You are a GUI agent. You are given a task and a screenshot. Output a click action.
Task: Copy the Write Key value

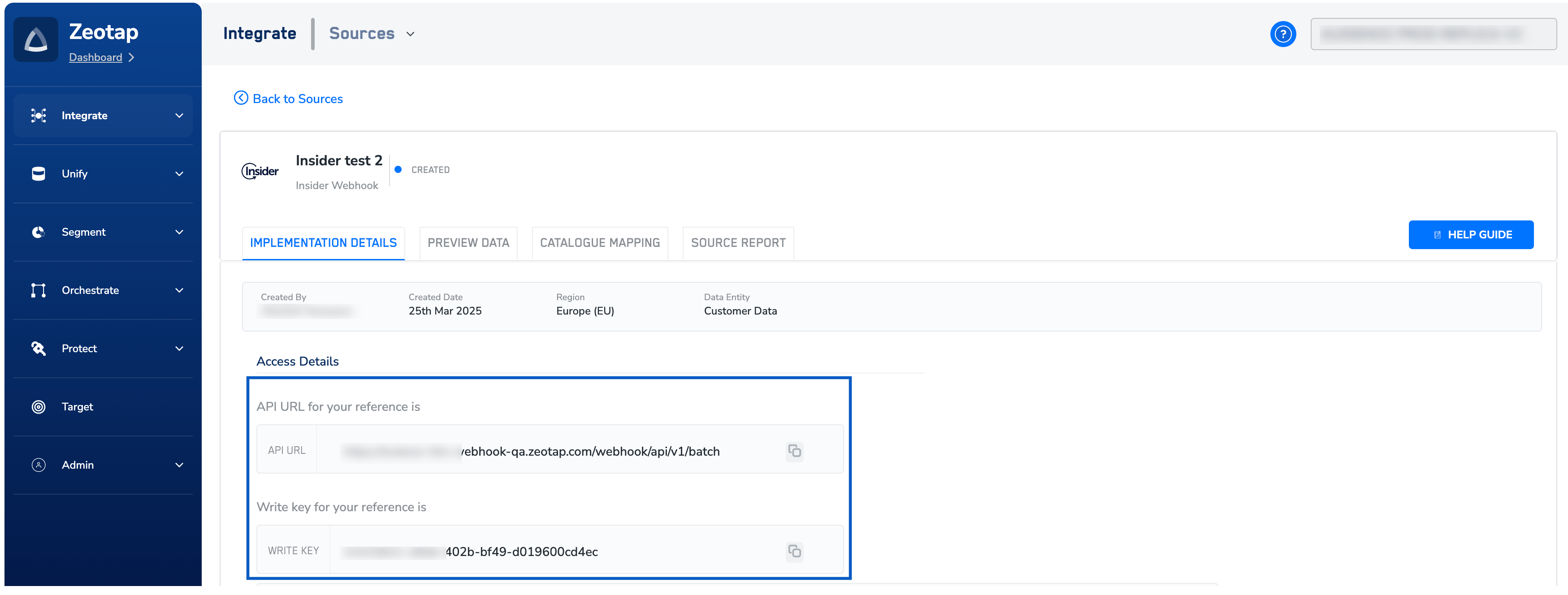point(794,551)
